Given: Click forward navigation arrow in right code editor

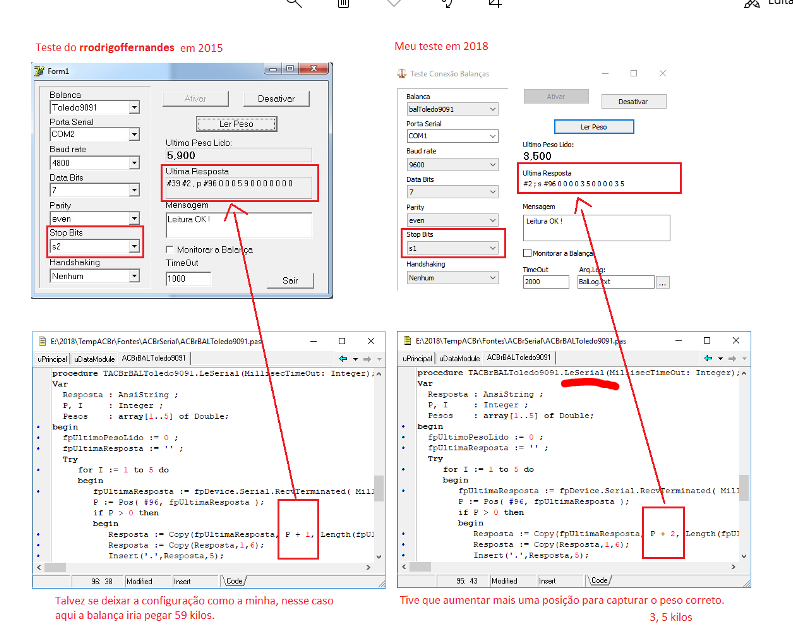Looking at the screenshot, I should click(x=732, y=358).
